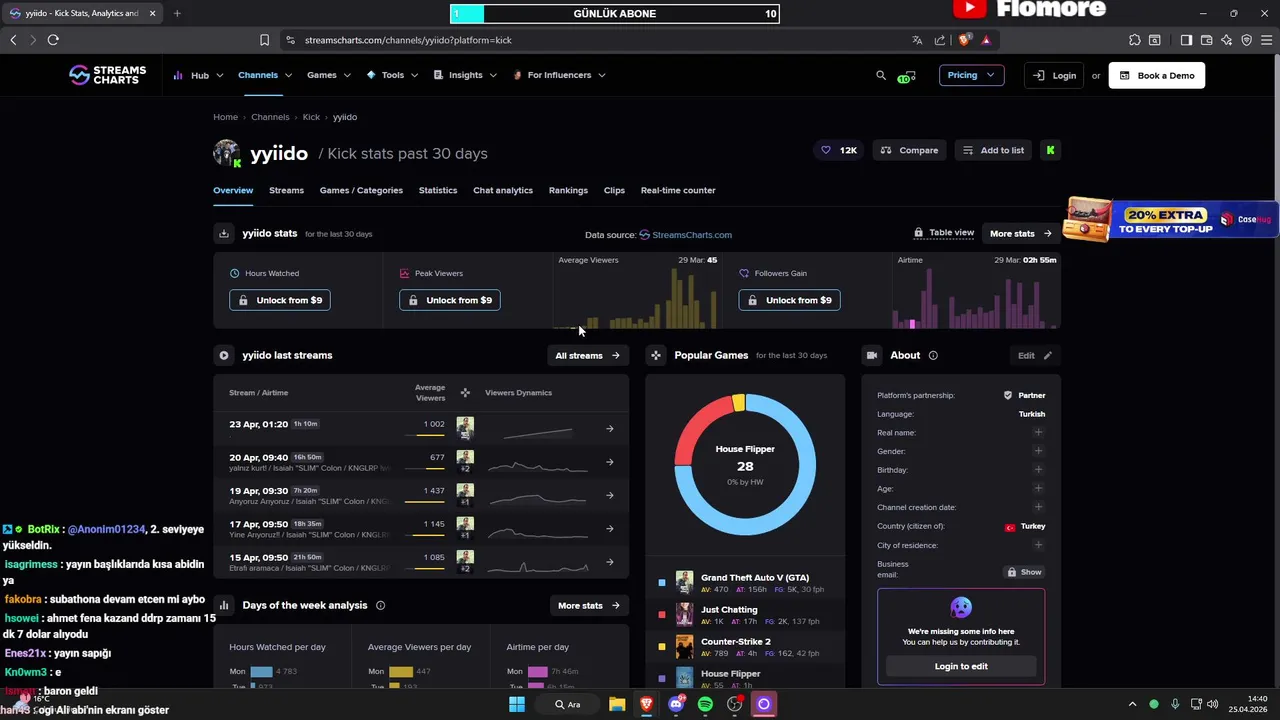Open the notifications icon with badge 10
The height and width of the screenshot is (720, 1280).
point(906,76)
